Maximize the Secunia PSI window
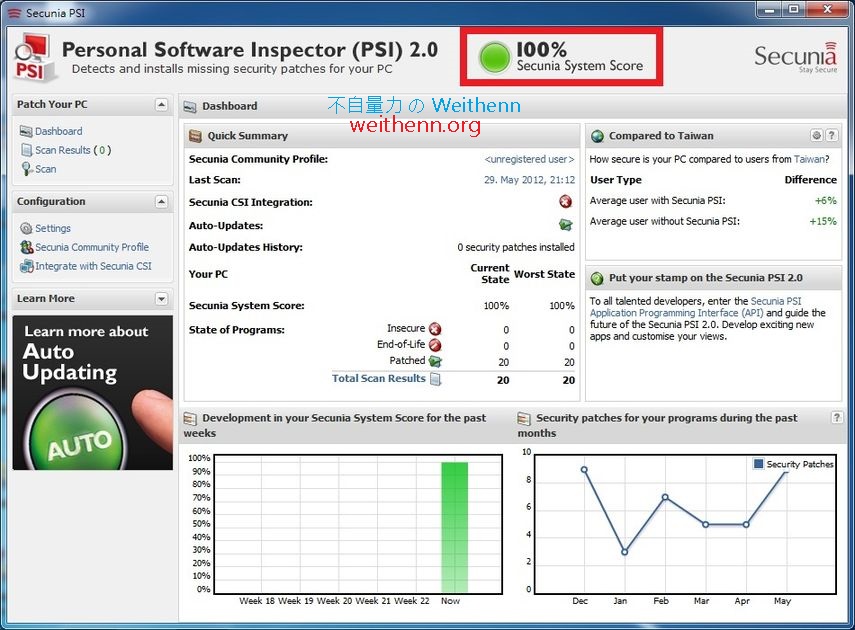Screen dimensions: 855x630 [x=794, y=9]
